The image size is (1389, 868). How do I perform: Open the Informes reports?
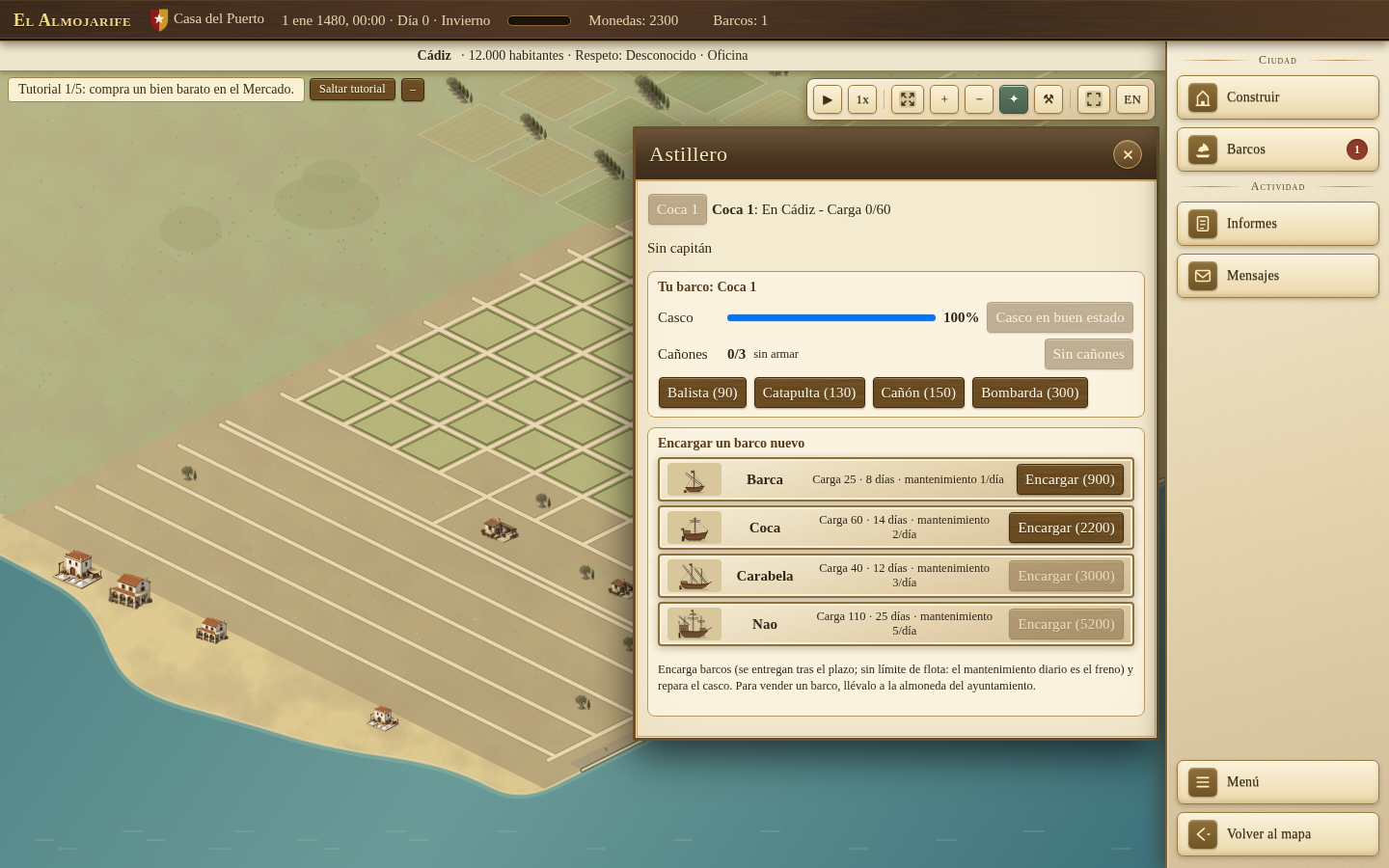tap(1278, 224)
